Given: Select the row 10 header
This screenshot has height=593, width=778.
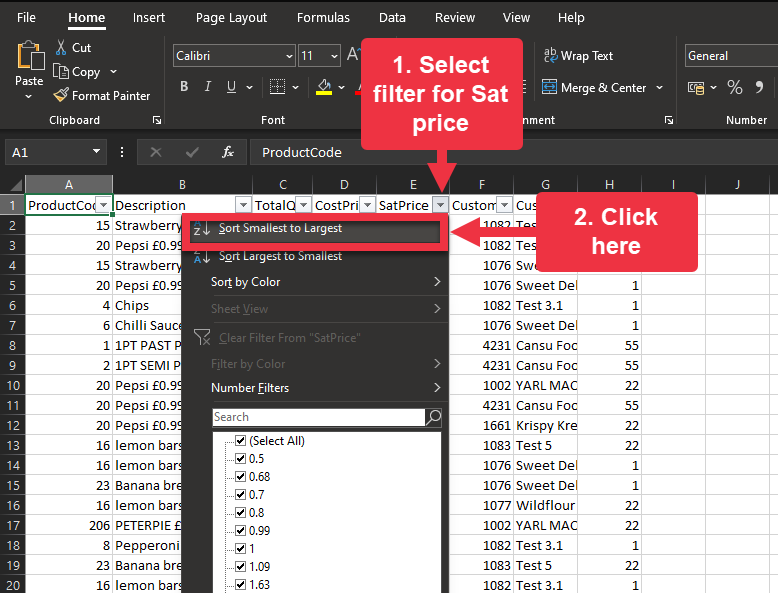Looking at the screenshot, I should [x=12, y=386].
